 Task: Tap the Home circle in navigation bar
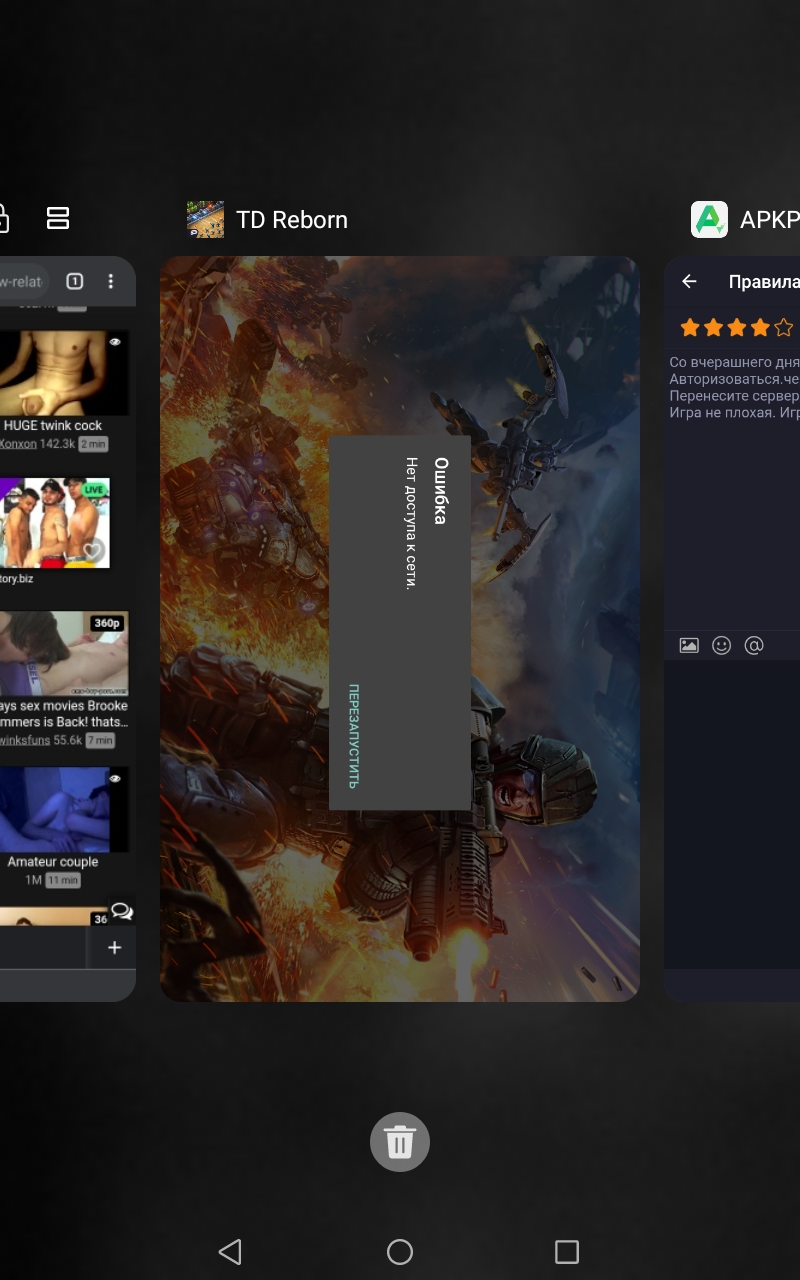pyautogui.click(x=400, y=1251)
